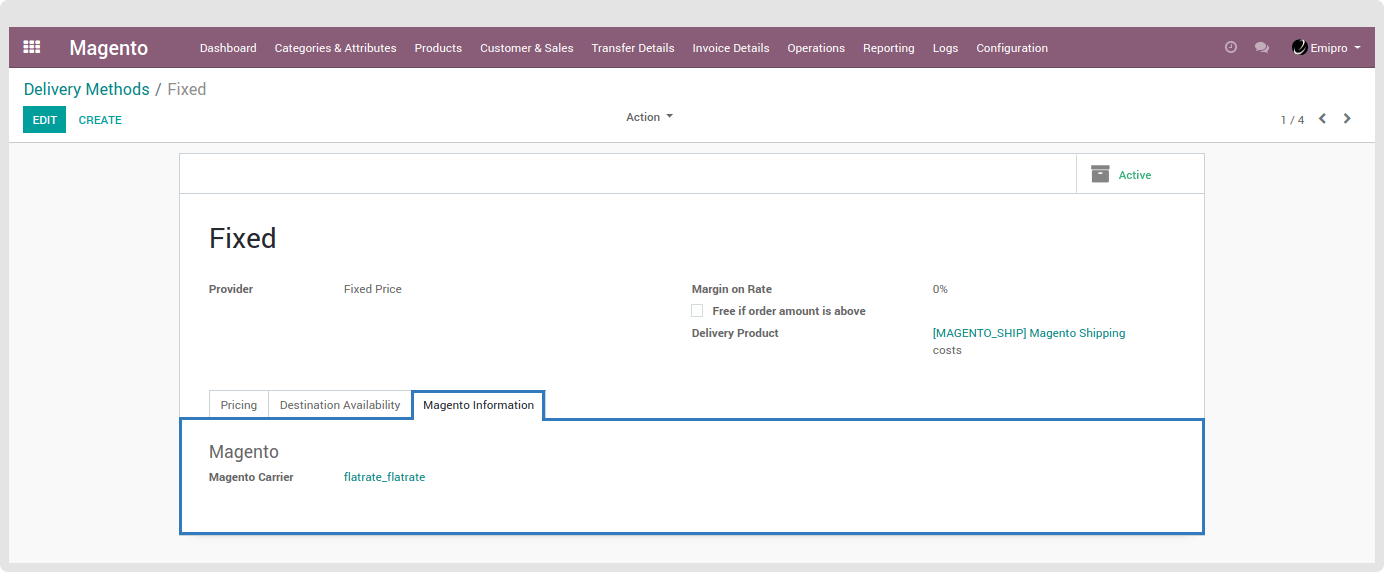Viewport: 1384px width, 572px height.
Task: Click the Provider field label
Action: (231, 289)
